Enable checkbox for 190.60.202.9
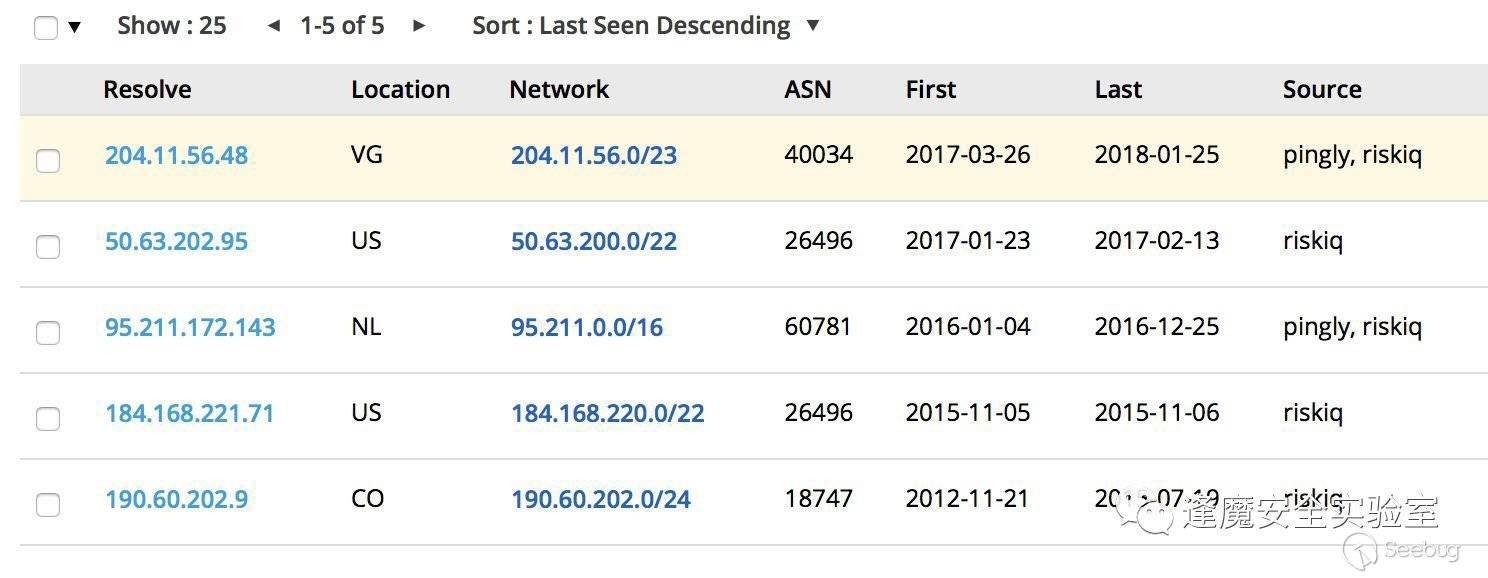 48,504
